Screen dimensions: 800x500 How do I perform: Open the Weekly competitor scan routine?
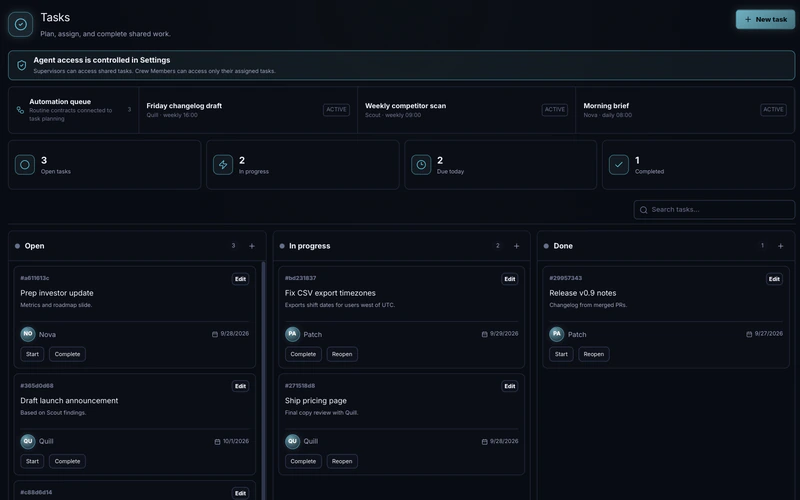[466, 110]
